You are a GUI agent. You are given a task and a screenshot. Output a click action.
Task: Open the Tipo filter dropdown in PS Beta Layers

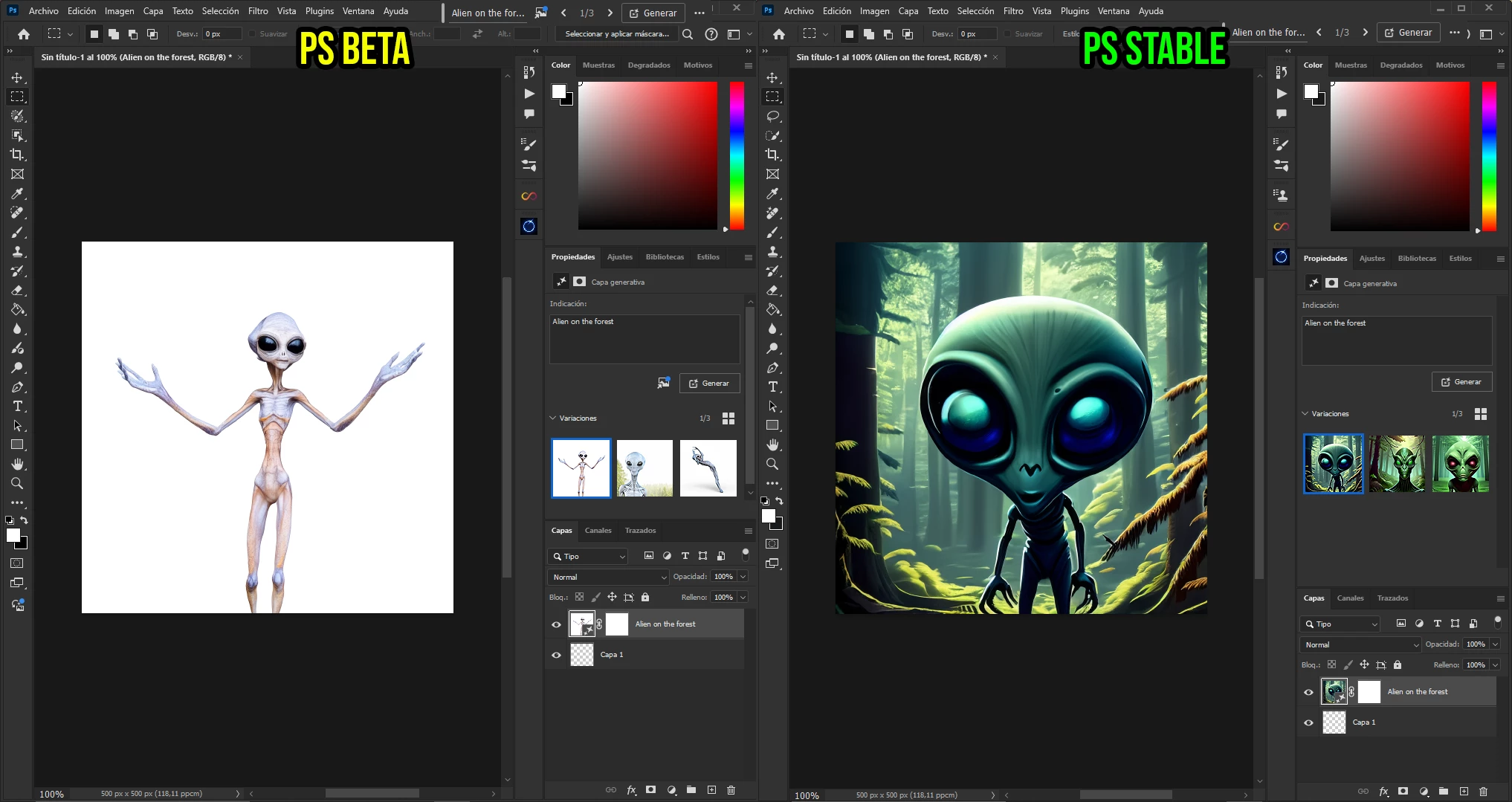589,556
